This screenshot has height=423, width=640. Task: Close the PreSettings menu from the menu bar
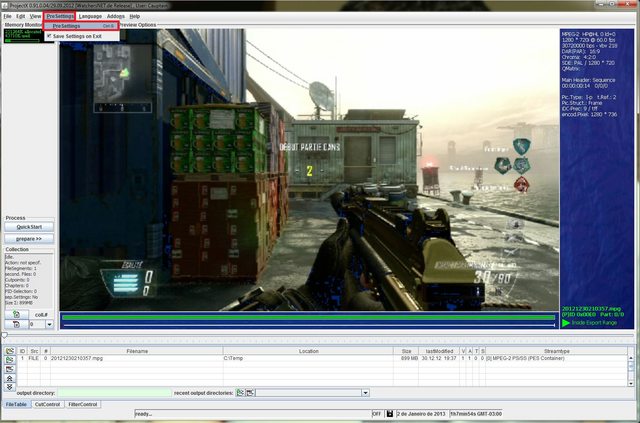60,16
